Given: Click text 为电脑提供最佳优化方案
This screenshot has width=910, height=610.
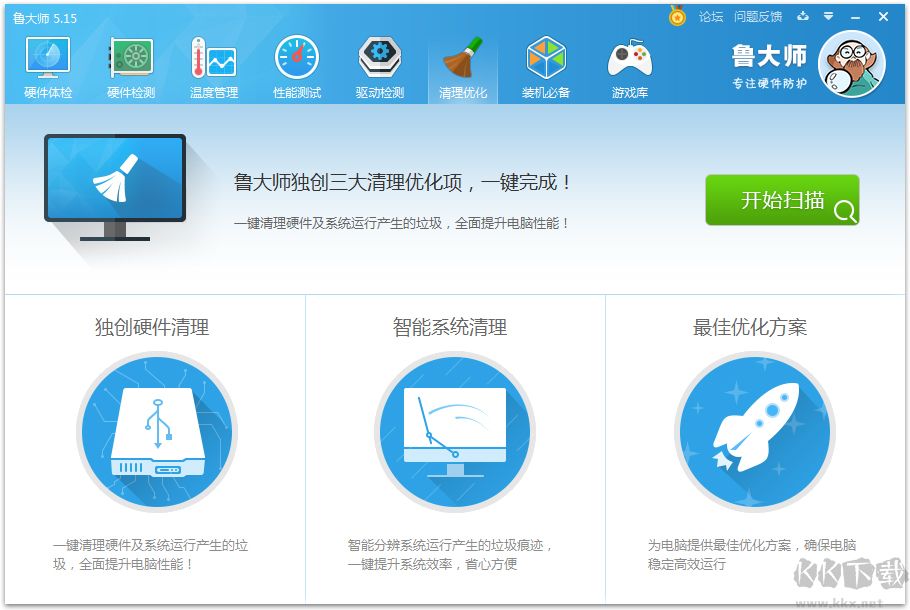Looking at the screenshot, I should [720, 545].
